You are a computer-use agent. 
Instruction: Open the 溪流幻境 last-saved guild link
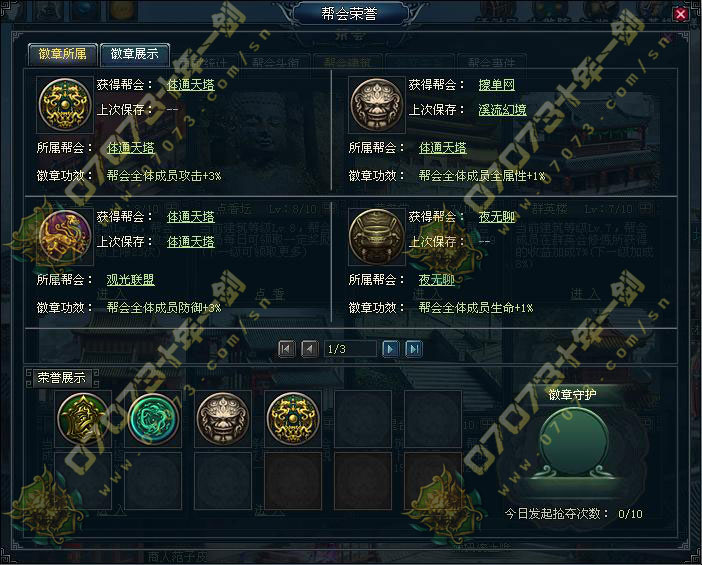tap(502, 110)
